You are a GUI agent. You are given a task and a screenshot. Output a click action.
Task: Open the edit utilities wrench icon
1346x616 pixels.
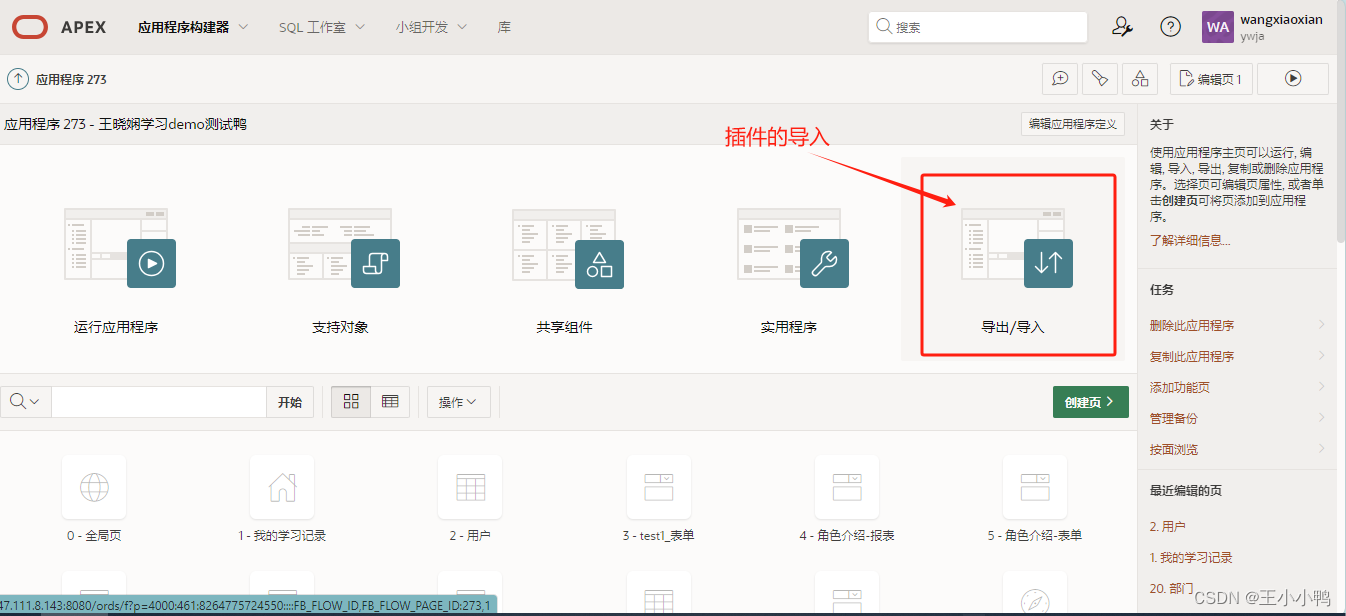[1100, 78]
